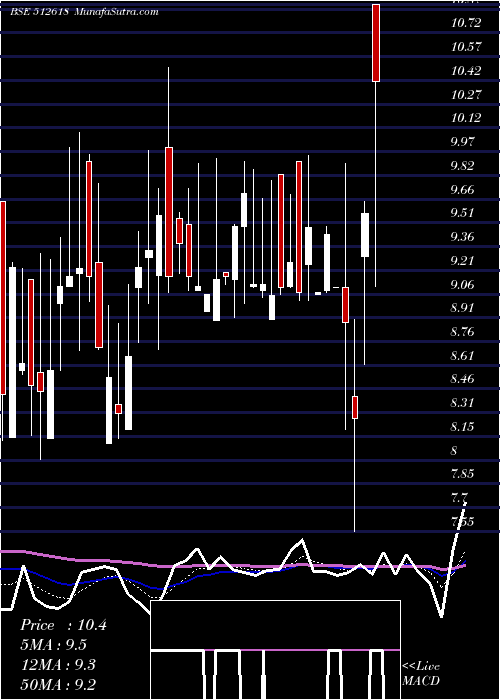Click the '10.57' price axis label
The height and width of the screenshot is (700, 500).
[x=466, y=47]
